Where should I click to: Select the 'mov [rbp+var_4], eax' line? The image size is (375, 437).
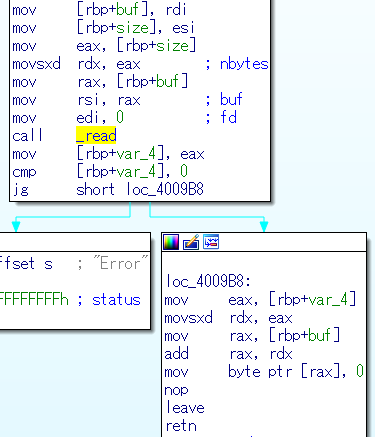coord(108,154)
